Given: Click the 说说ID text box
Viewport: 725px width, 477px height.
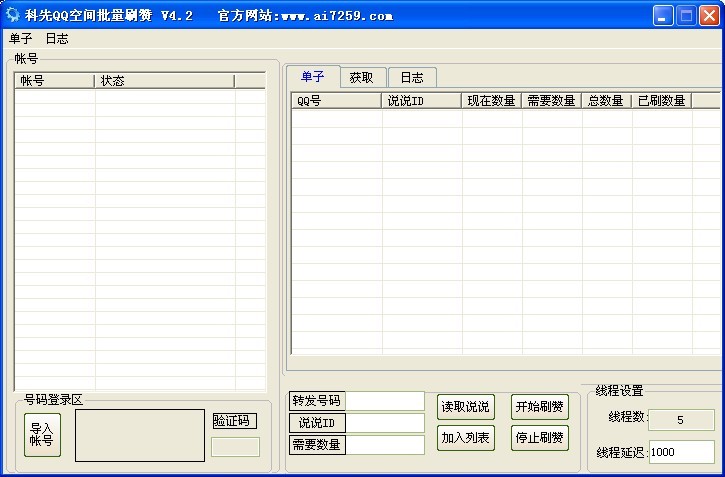Looking at the screenshot, I should point(385,423).
